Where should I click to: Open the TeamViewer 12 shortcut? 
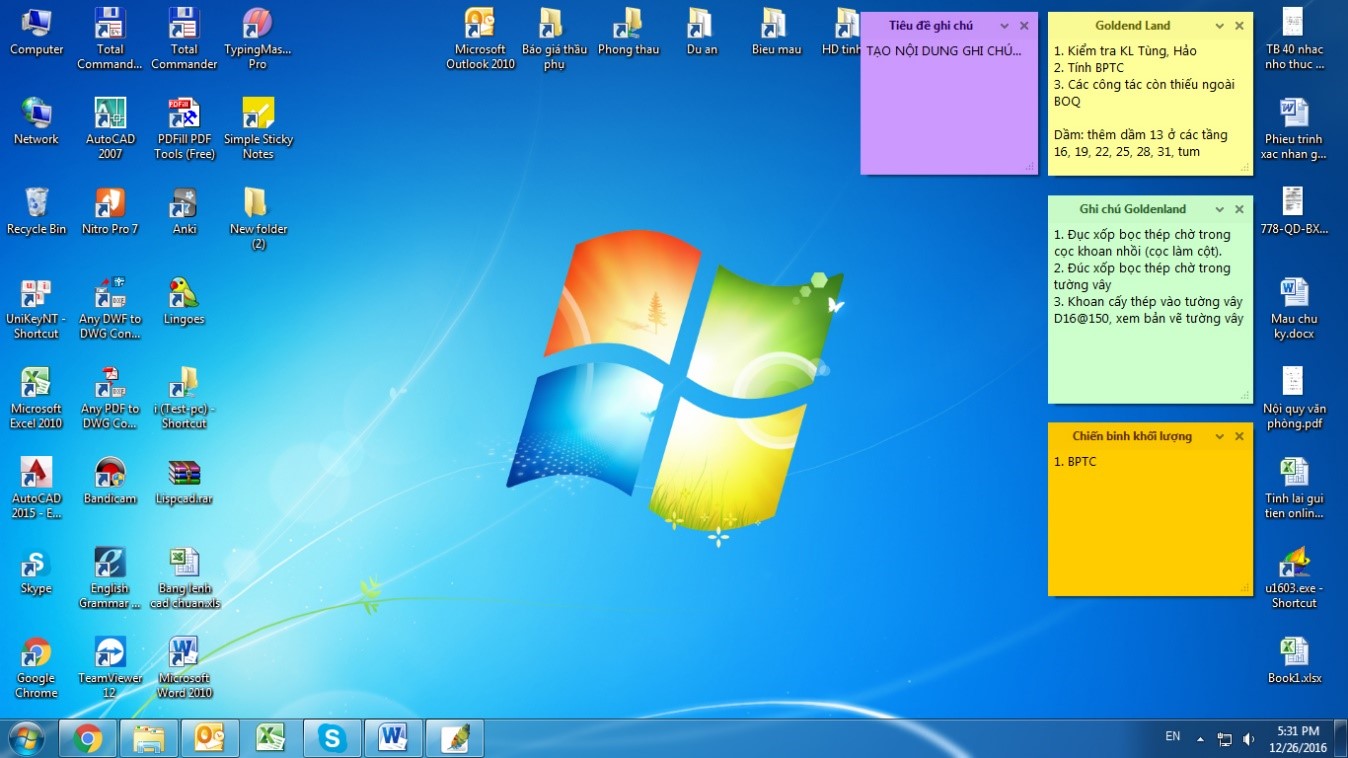(x=110, y=655)
